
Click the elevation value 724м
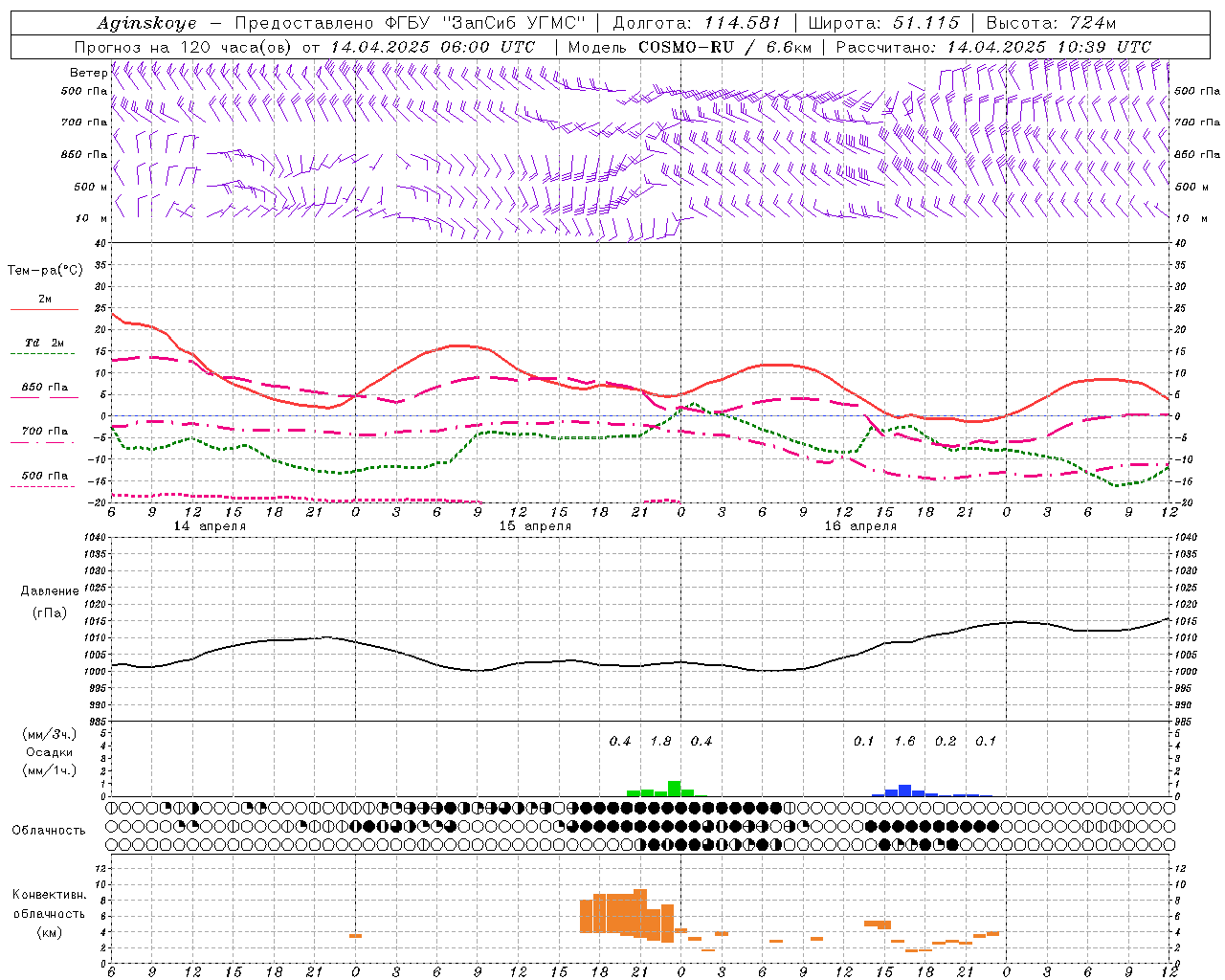pos(1091,23)
